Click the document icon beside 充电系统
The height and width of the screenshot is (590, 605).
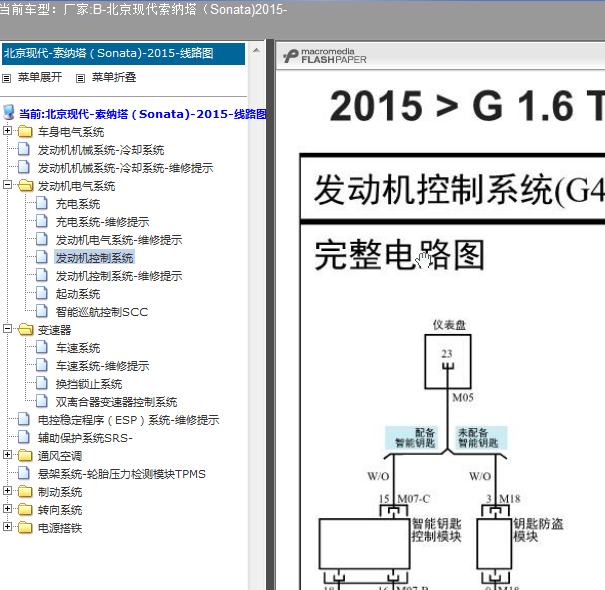click(x=42, y=203)
